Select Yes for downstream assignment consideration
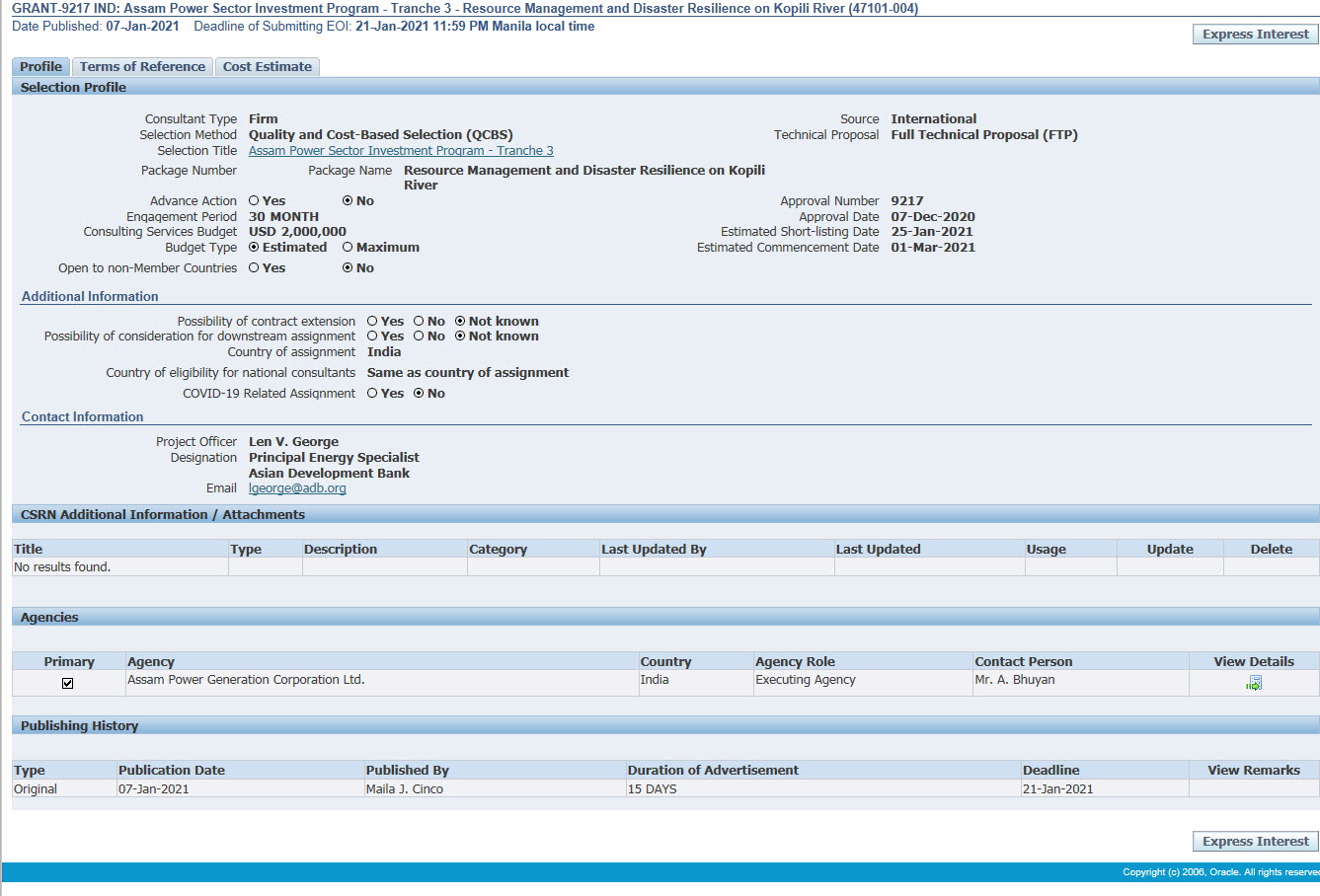 (372, 336)
